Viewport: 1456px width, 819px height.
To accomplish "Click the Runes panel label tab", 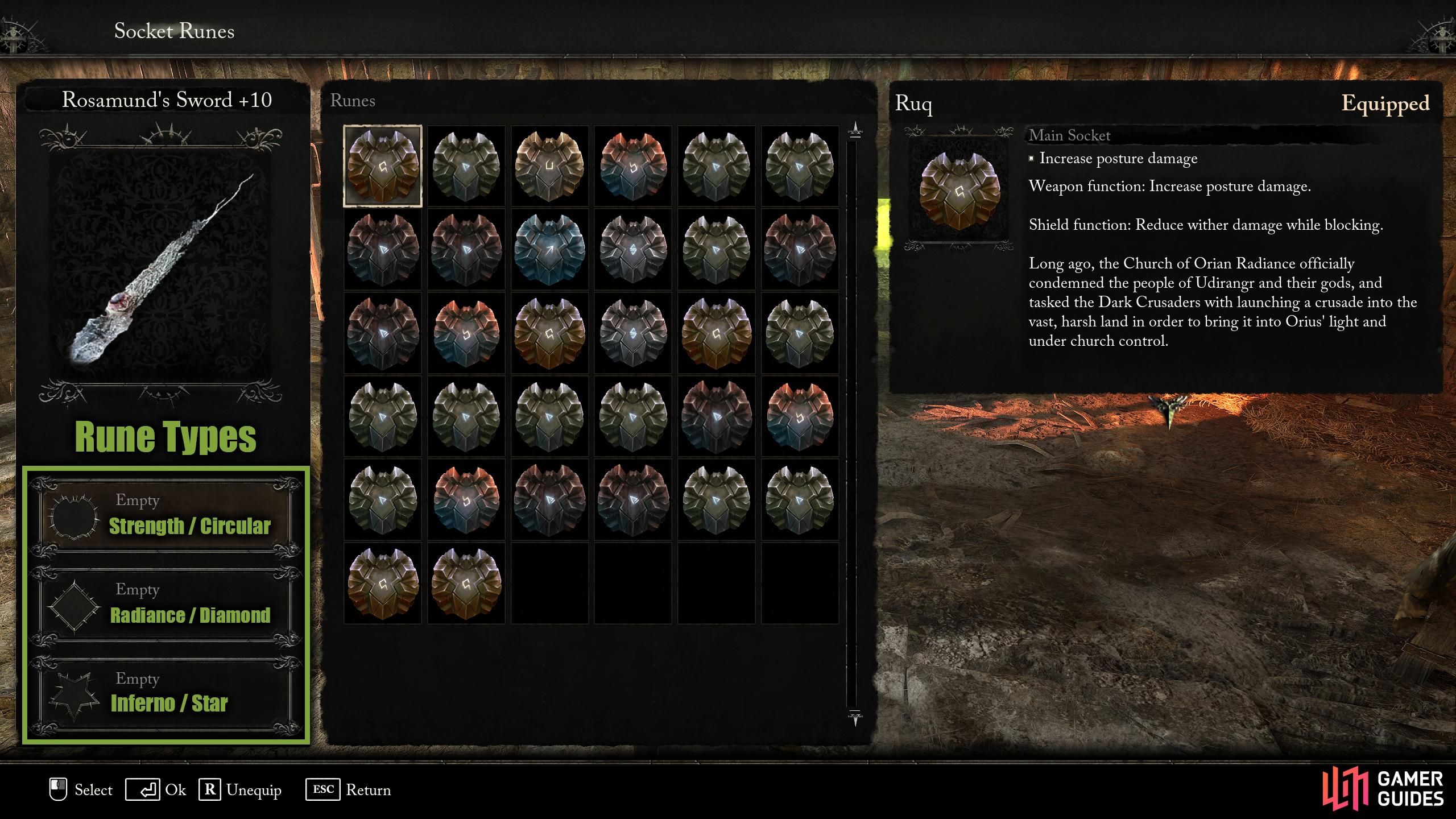I will [354, 99].
